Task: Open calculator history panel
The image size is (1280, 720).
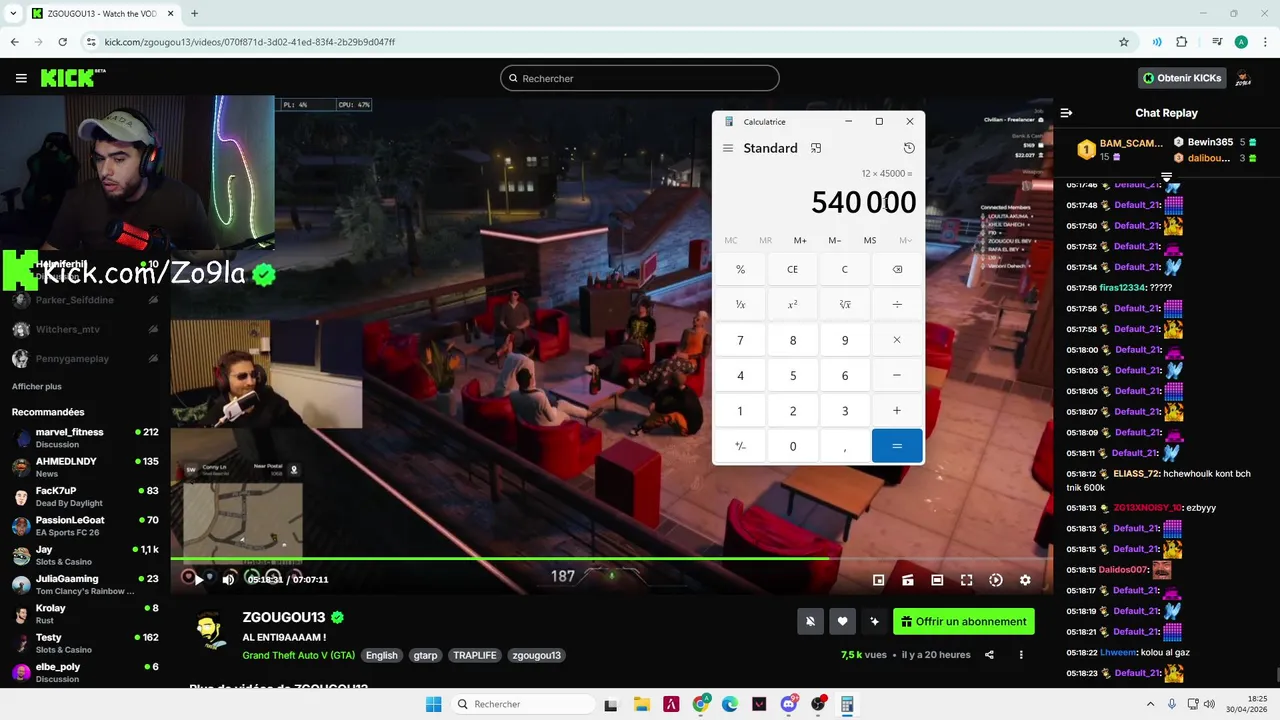Action: [x=909, y=148]
